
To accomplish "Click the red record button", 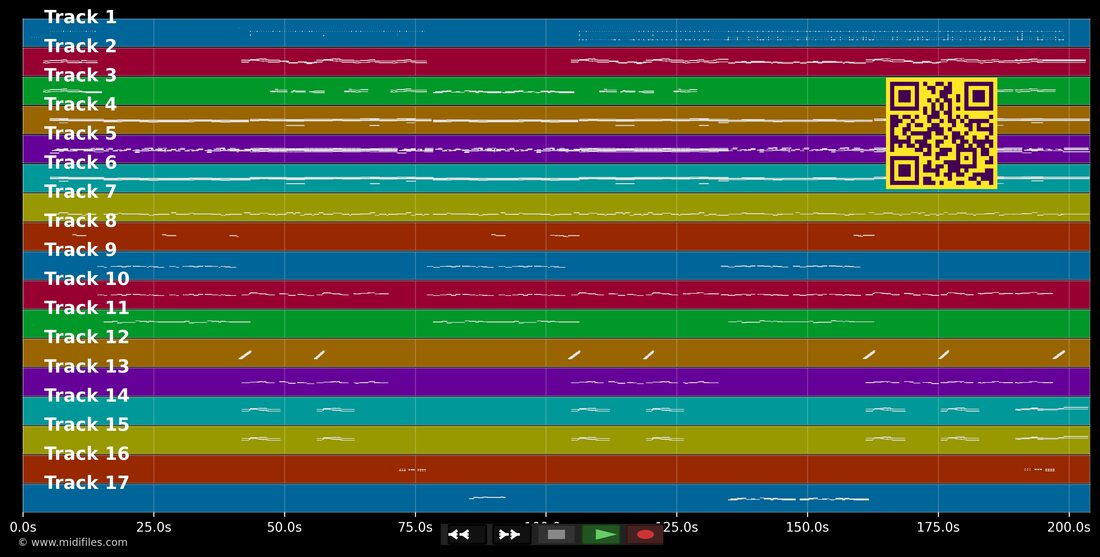I will [x=644, y=535].
